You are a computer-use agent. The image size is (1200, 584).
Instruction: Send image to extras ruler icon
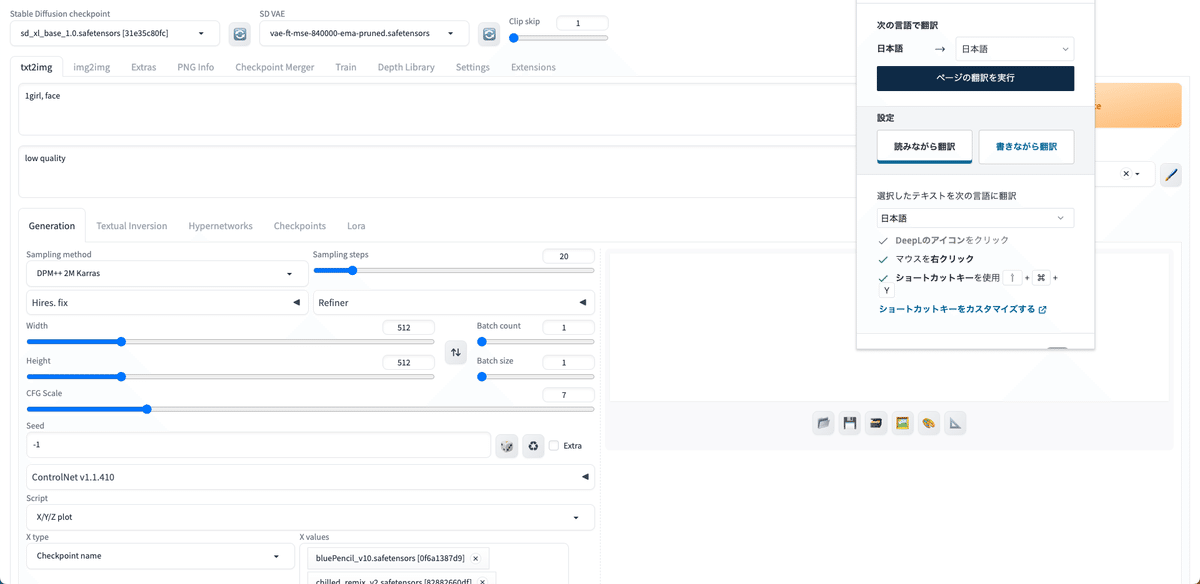click(955, 423)
